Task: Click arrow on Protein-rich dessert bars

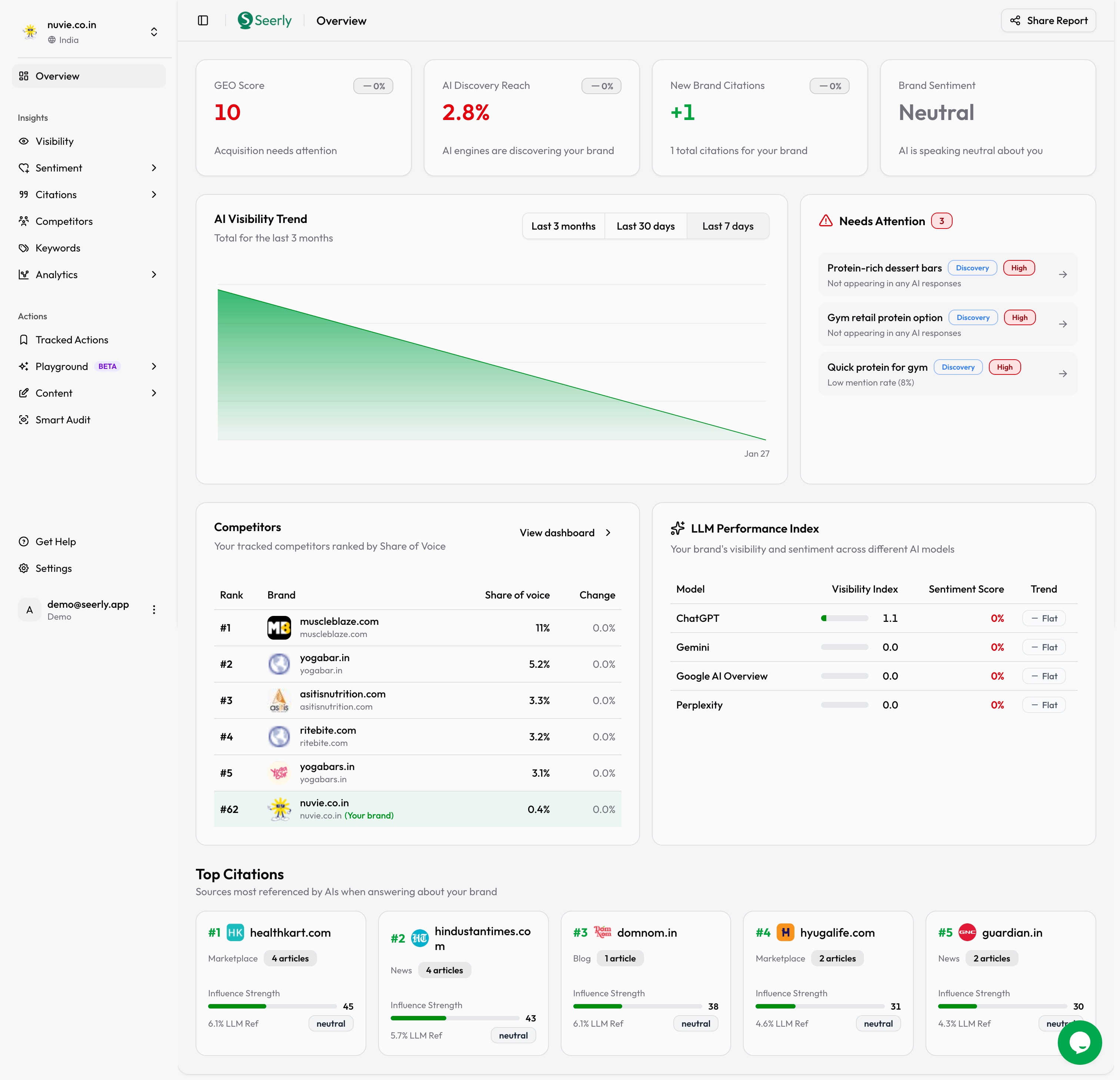Action: (1062, 275)
